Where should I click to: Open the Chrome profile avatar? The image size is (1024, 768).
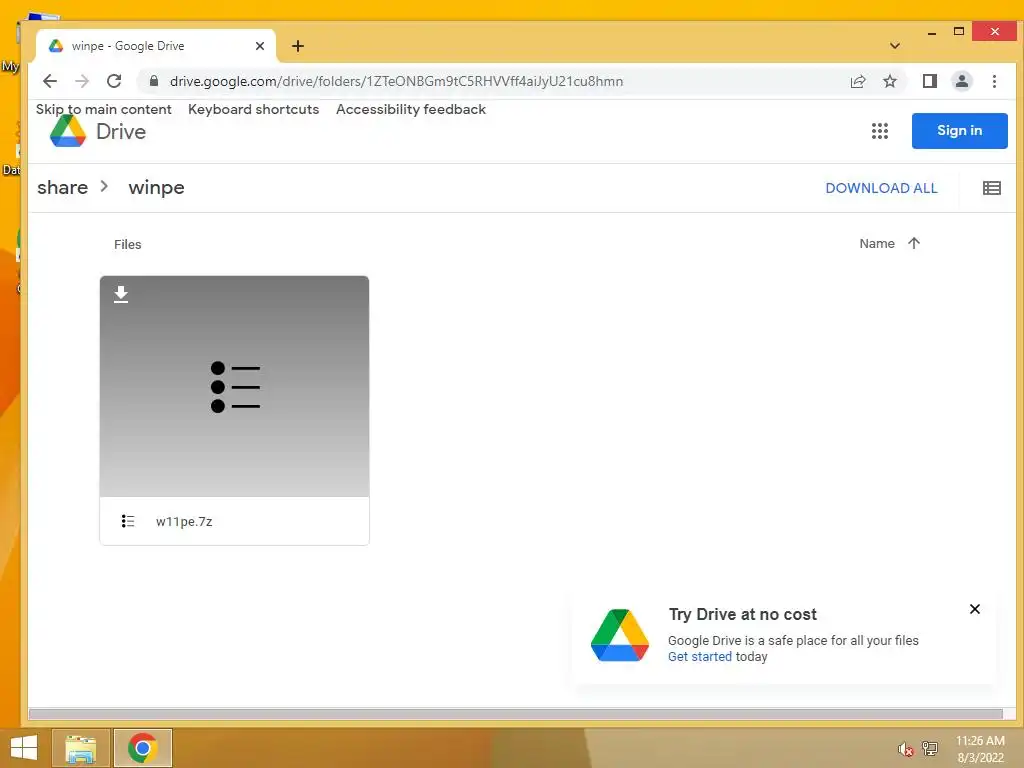click(x=961, y=81)
